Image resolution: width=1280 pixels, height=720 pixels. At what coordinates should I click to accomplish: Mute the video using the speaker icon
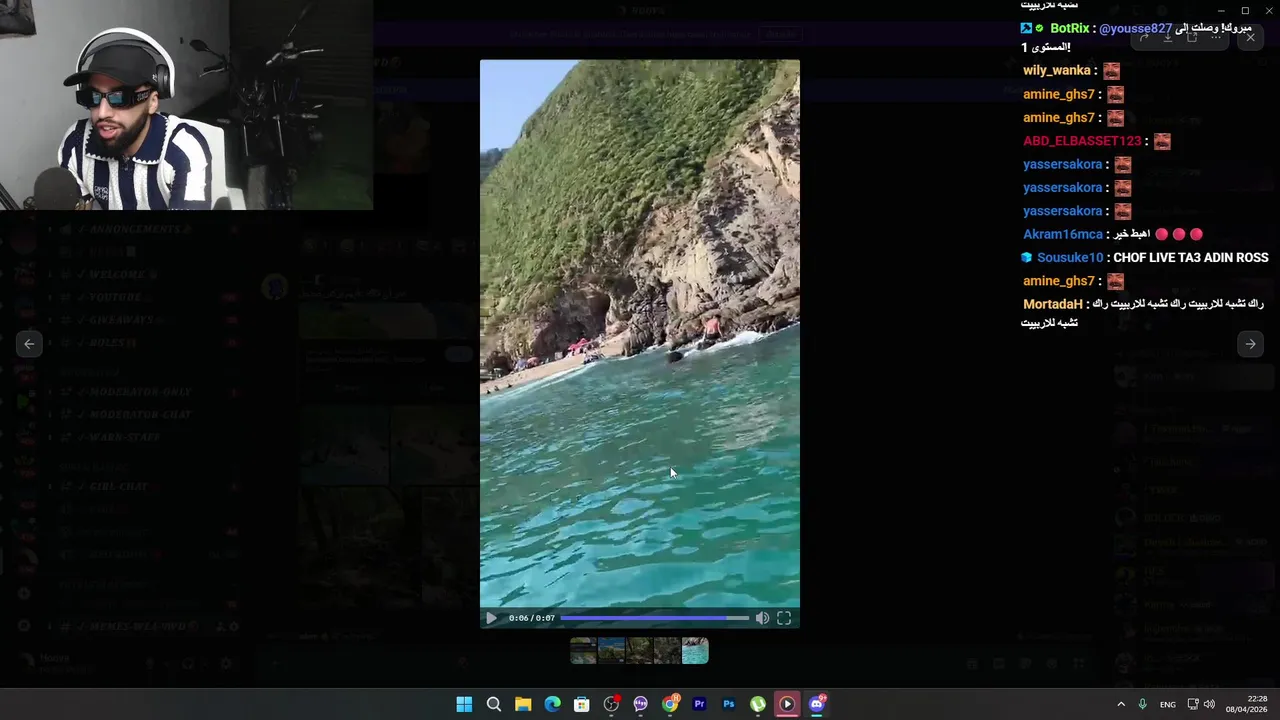pyautogui.click(x=762, y=618)
